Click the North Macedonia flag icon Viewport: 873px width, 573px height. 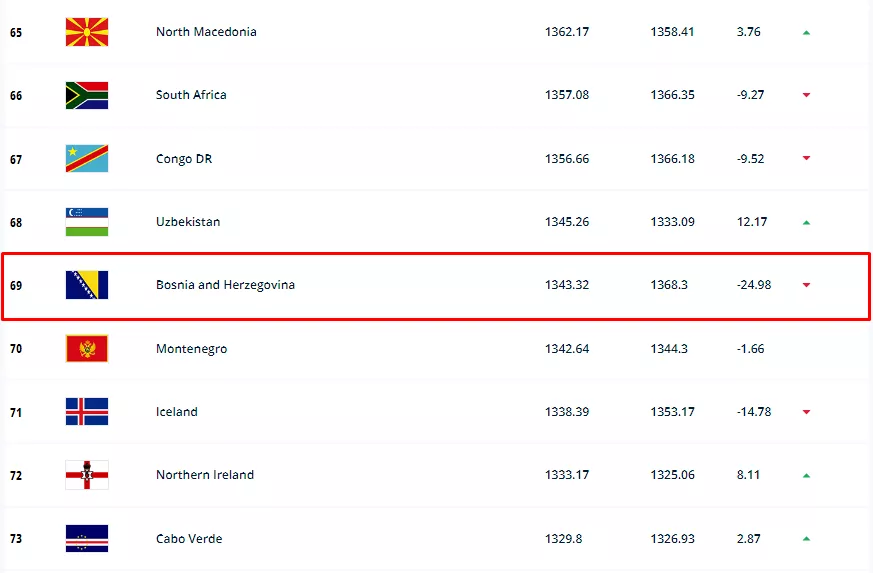click(87, 32)
